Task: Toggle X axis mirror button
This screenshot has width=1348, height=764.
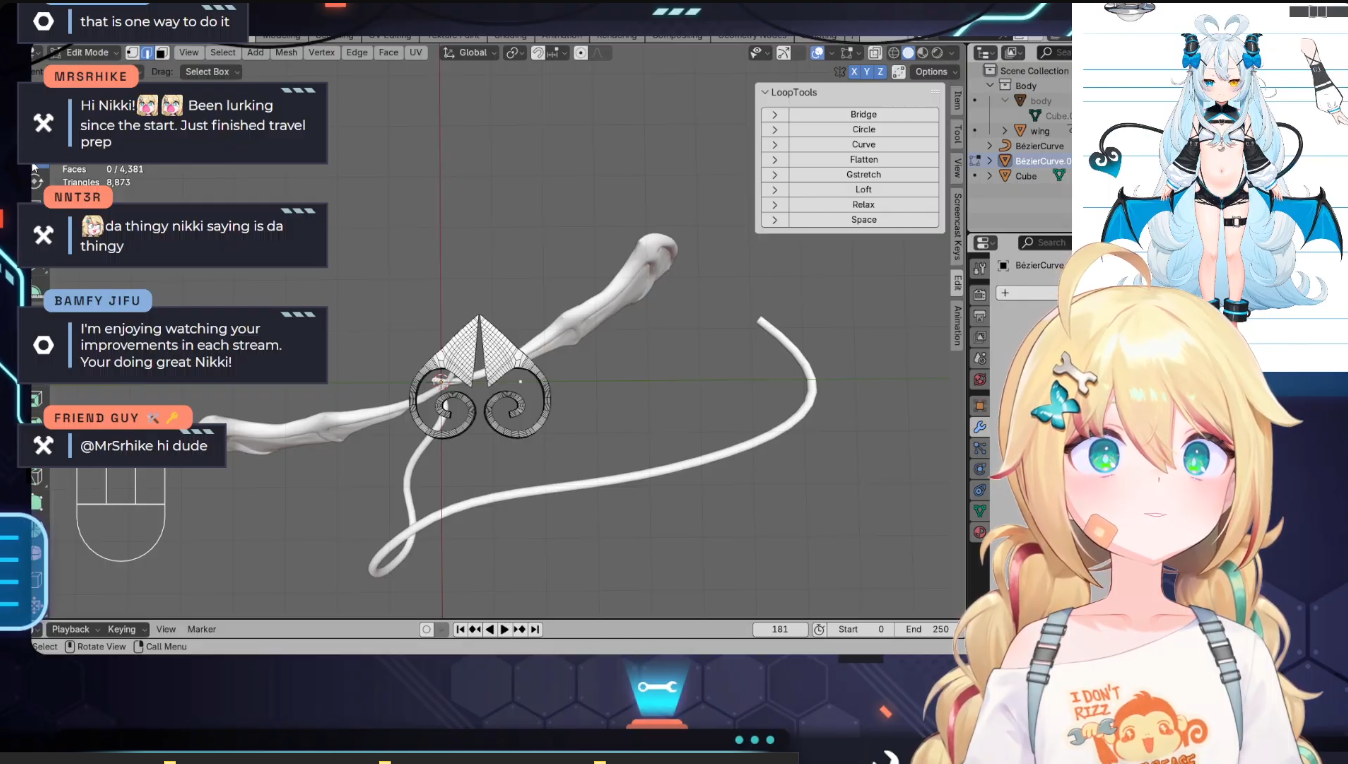Action: coord(854,72)
